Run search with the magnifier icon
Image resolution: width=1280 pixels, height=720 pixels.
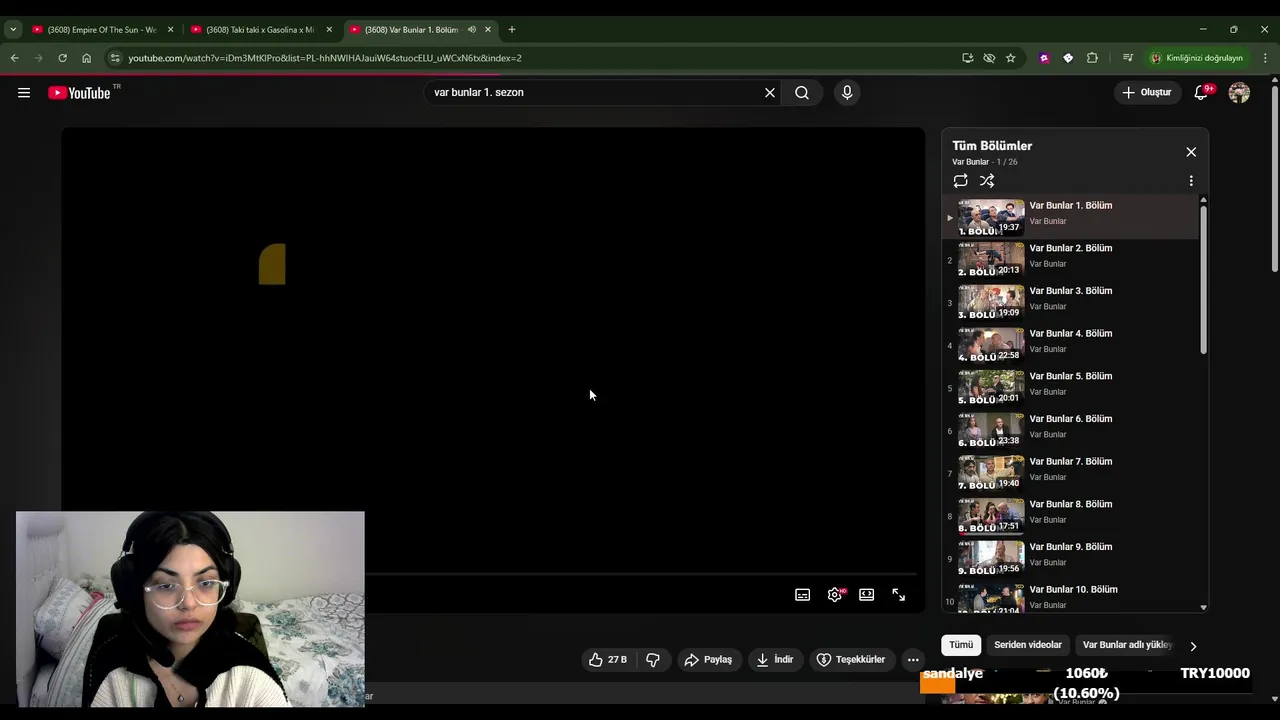click(802, 92)
